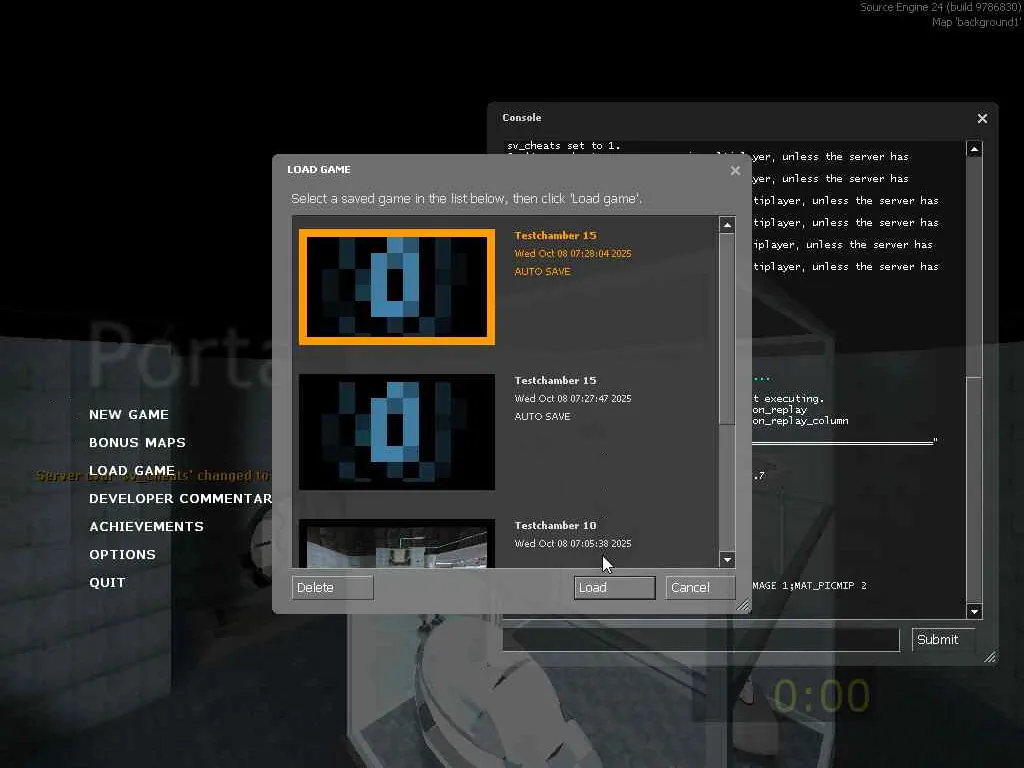The image size is (1024, 768).
Task: Open Load Game from main menu
Action: pyautogui.click(x=132, y=471)
